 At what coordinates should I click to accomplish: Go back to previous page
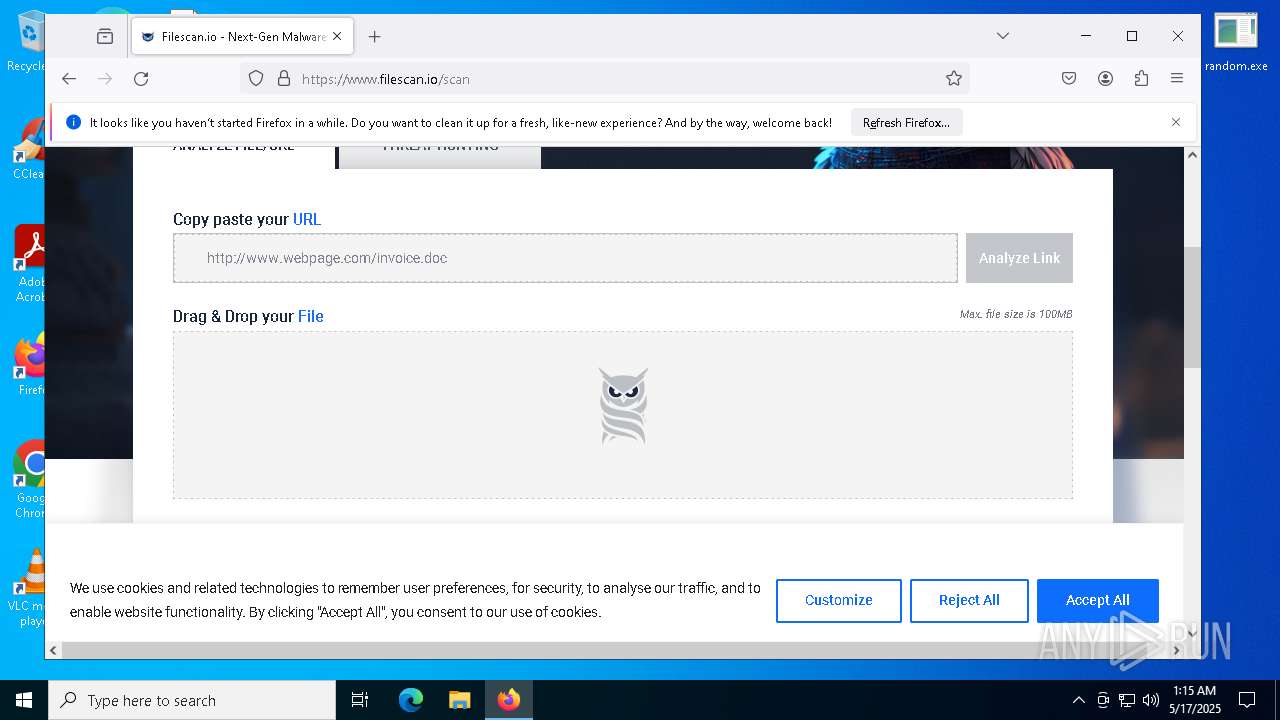point(69,78)
